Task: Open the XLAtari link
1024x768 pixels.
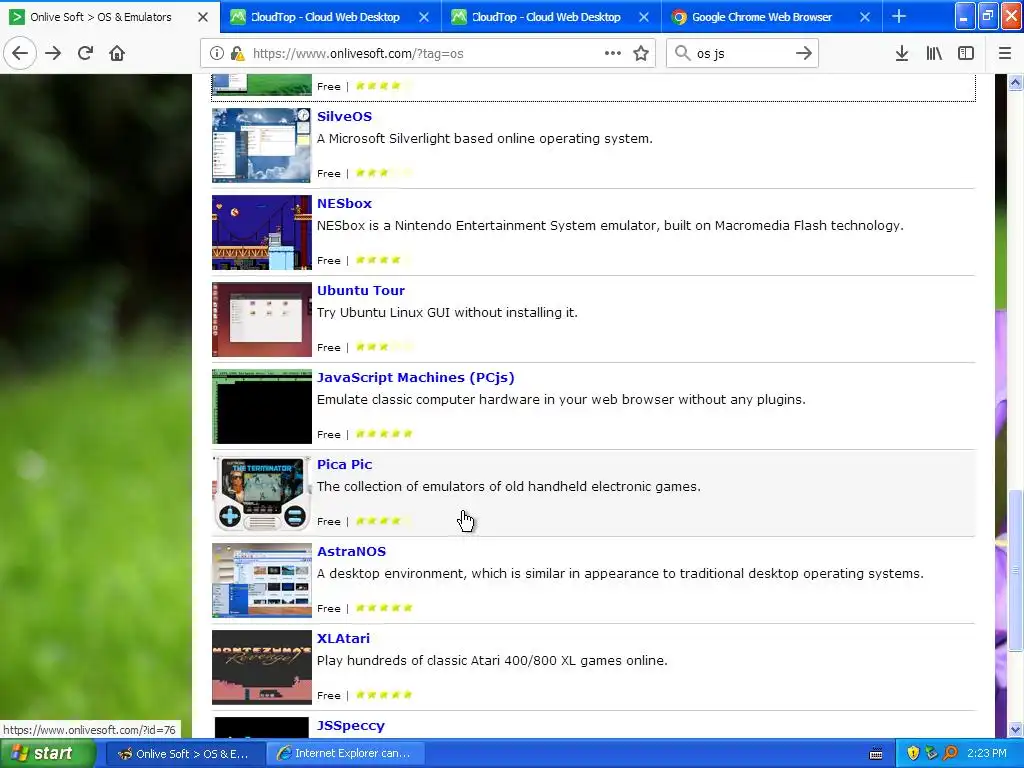Action: [x=343, y=638]
